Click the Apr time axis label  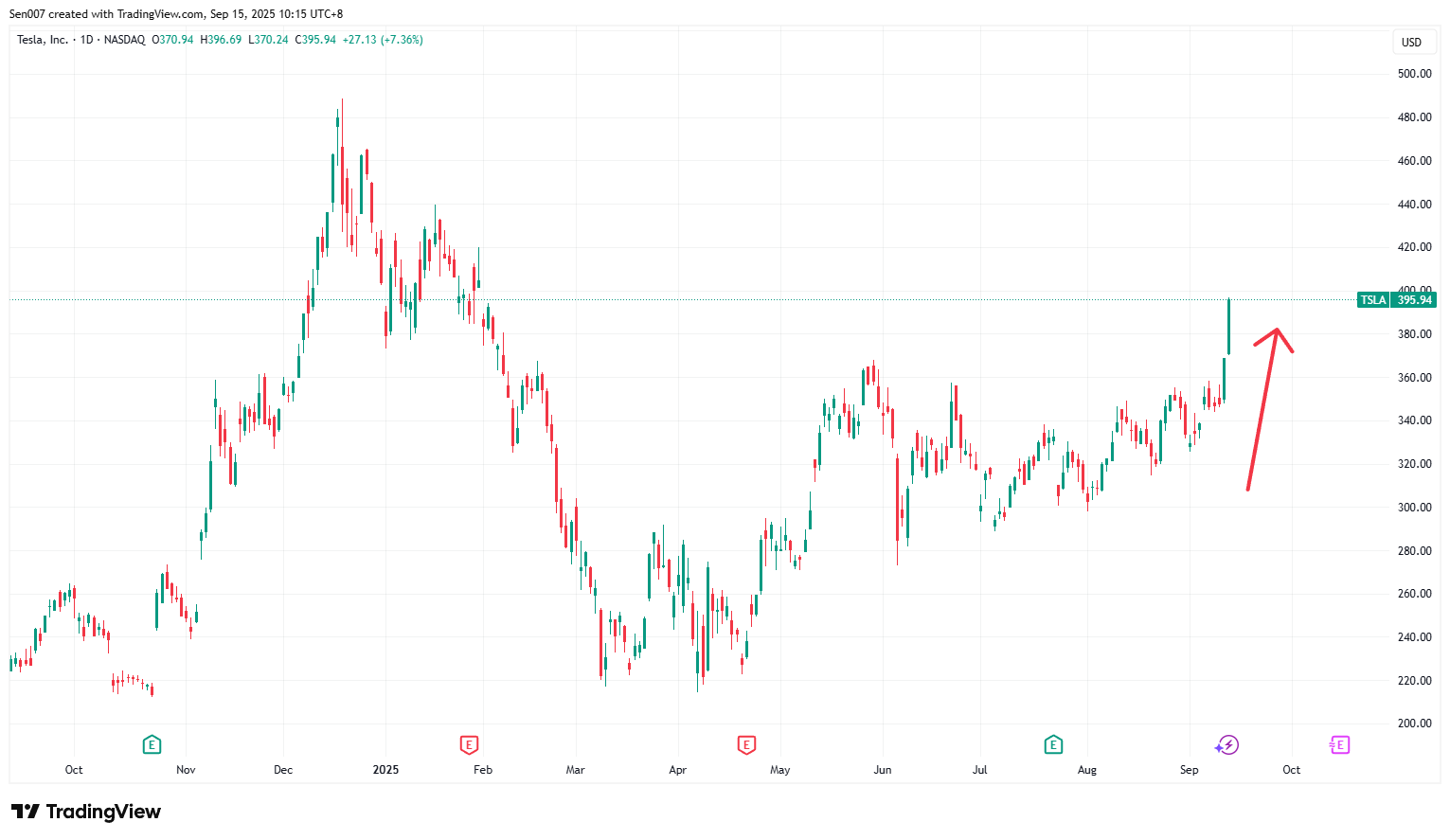[x=677, y=770]
